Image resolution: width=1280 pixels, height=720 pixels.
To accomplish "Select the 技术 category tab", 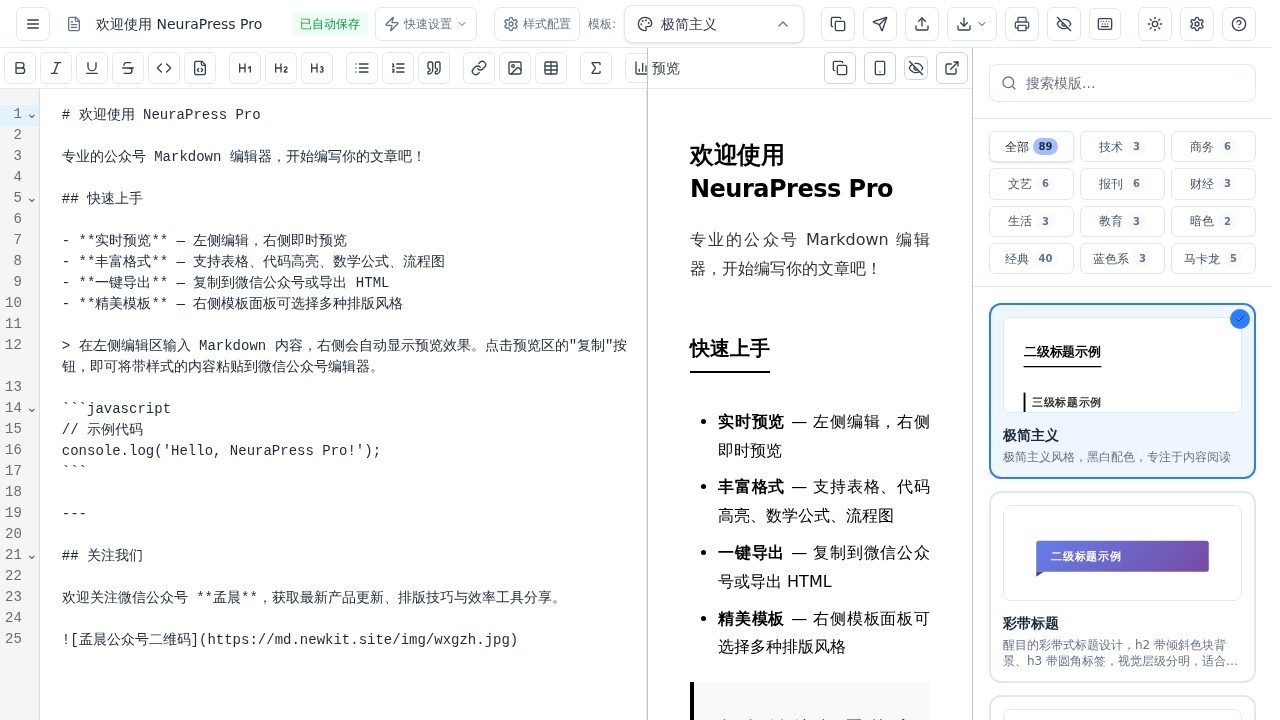I will click(1122, 146).
